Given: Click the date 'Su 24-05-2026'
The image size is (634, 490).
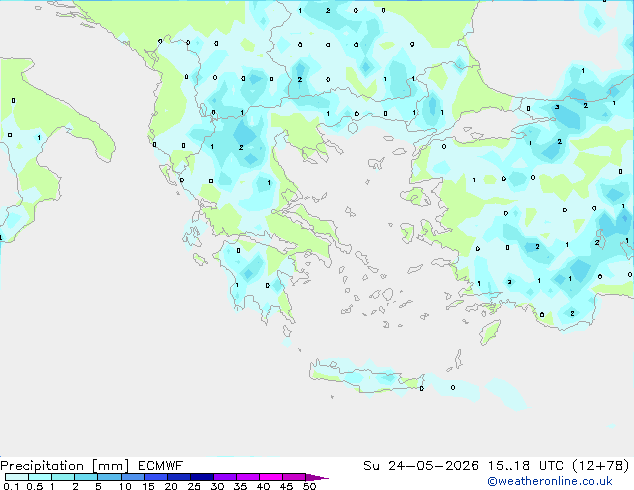Looking at the screenshot, I should [421, 466].
